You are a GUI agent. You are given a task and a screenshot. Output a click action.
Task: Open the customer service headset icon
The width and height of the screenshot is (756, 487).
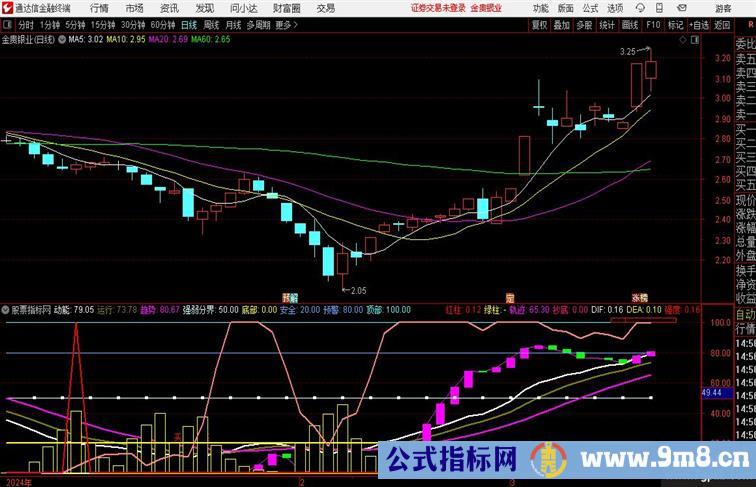pyautogui.click(x=640, y=8)
